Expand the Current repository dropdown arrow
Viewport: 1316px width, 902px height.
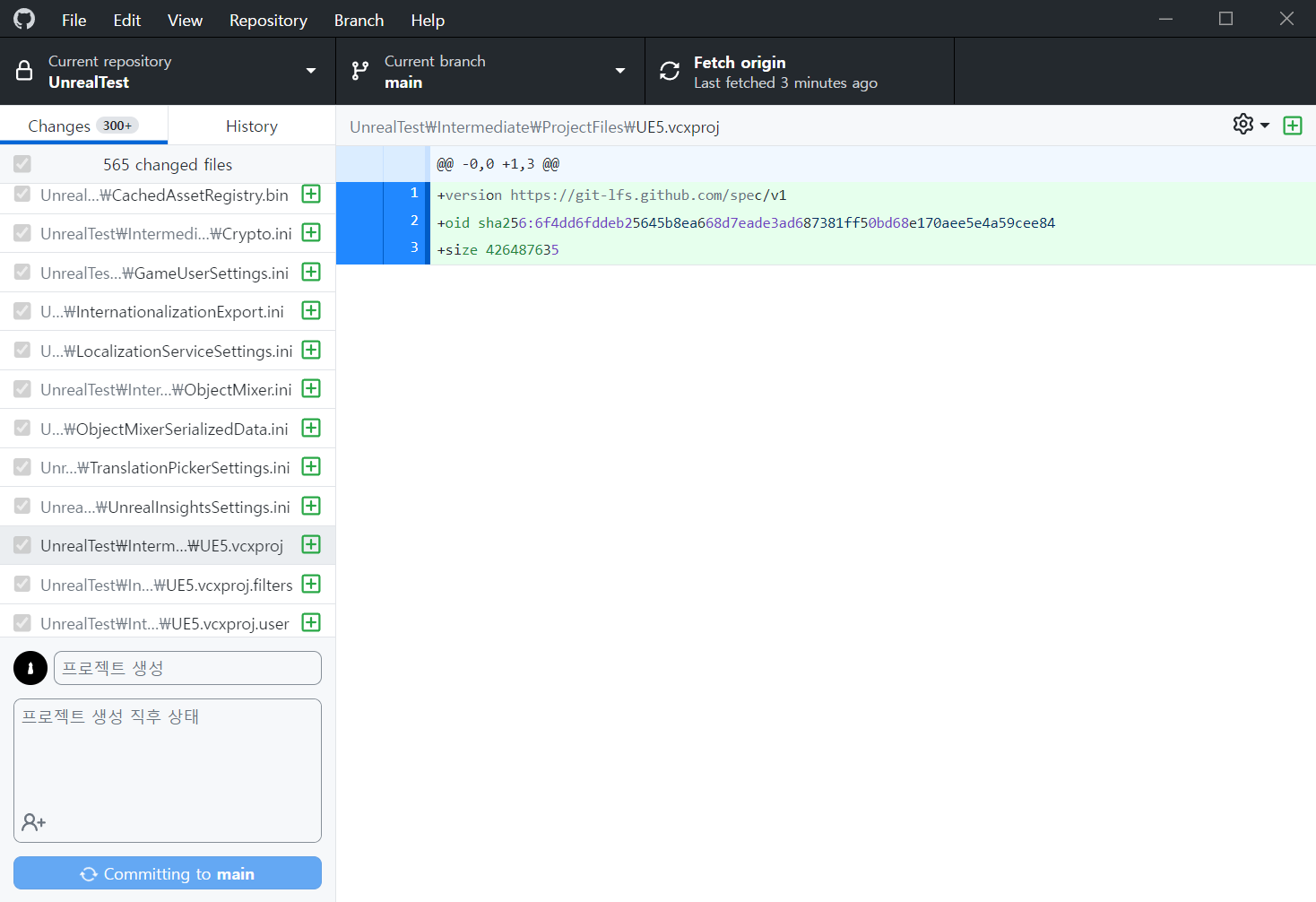pos(311,71)
